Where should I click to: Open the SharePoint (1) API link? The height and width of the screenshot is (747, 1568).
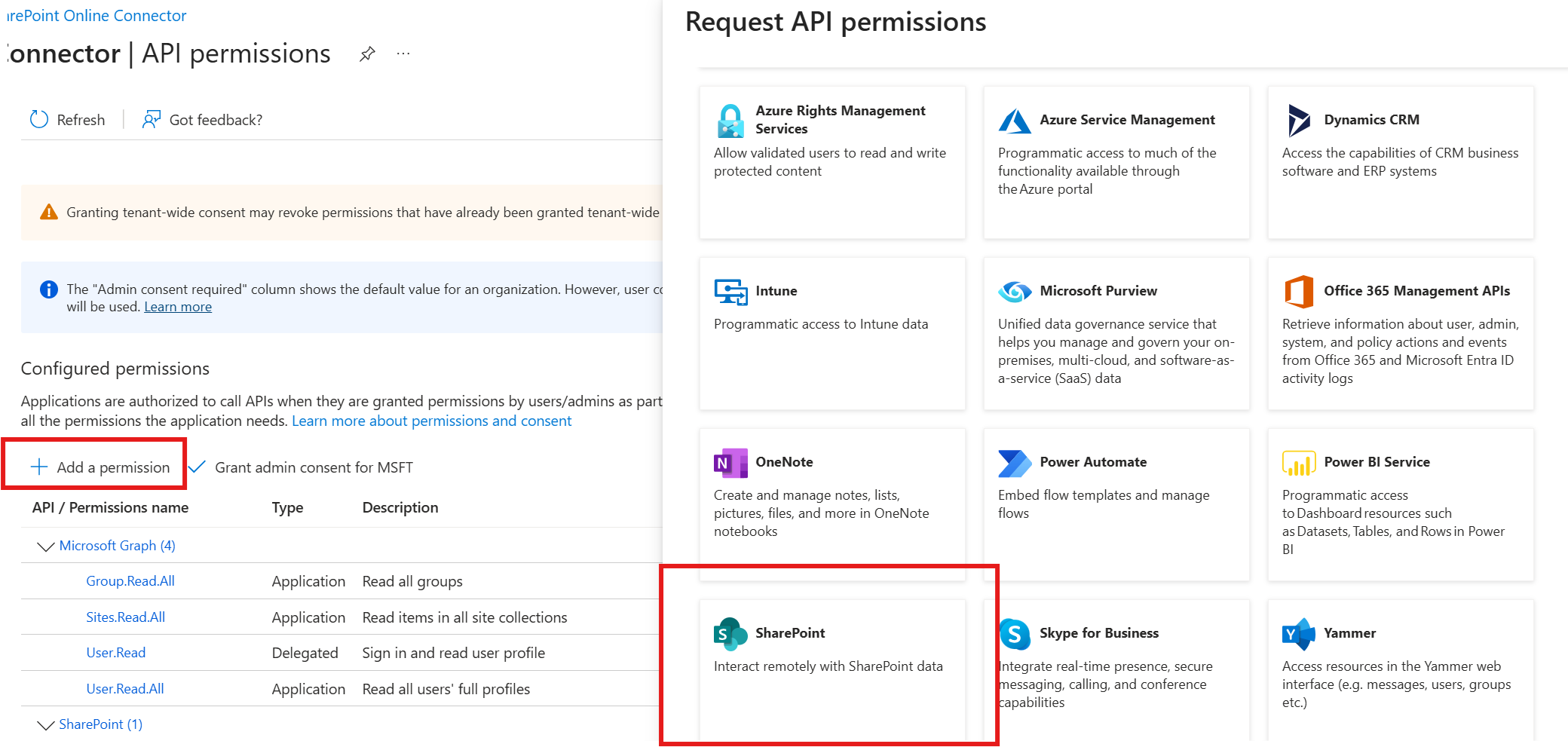[x=101, y=724]
